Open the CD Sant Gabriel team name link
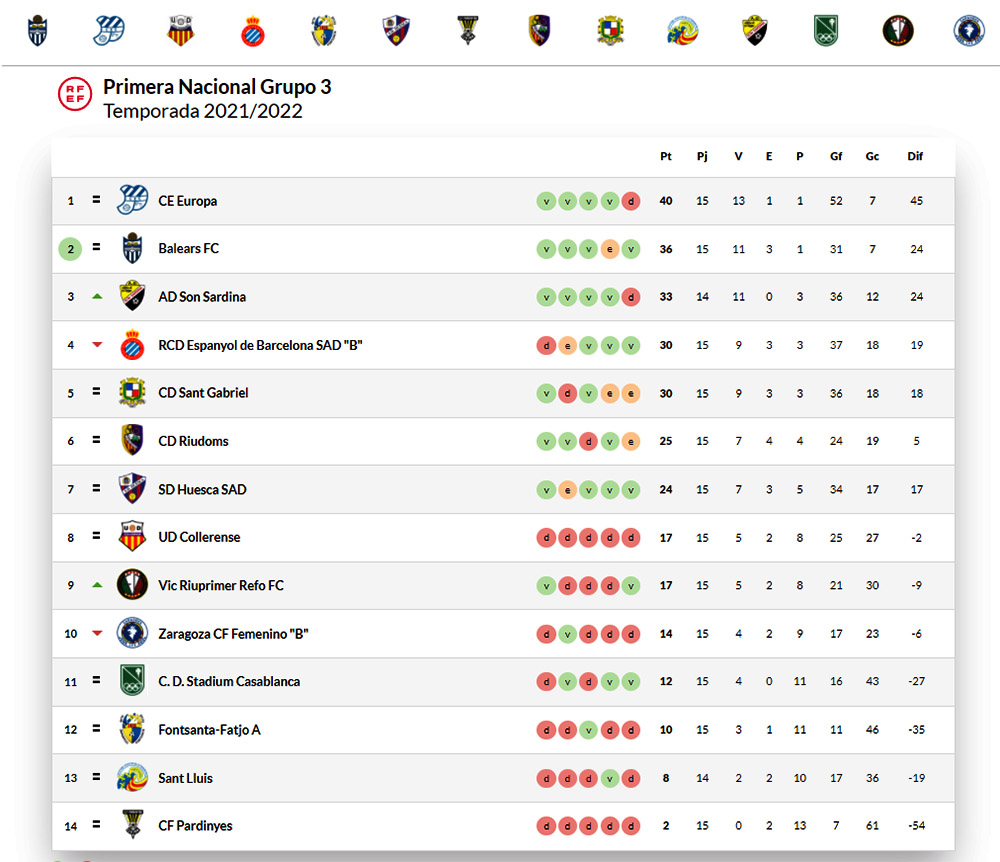The width and height of the screenshot is (1000, 862). coord(203,393)
